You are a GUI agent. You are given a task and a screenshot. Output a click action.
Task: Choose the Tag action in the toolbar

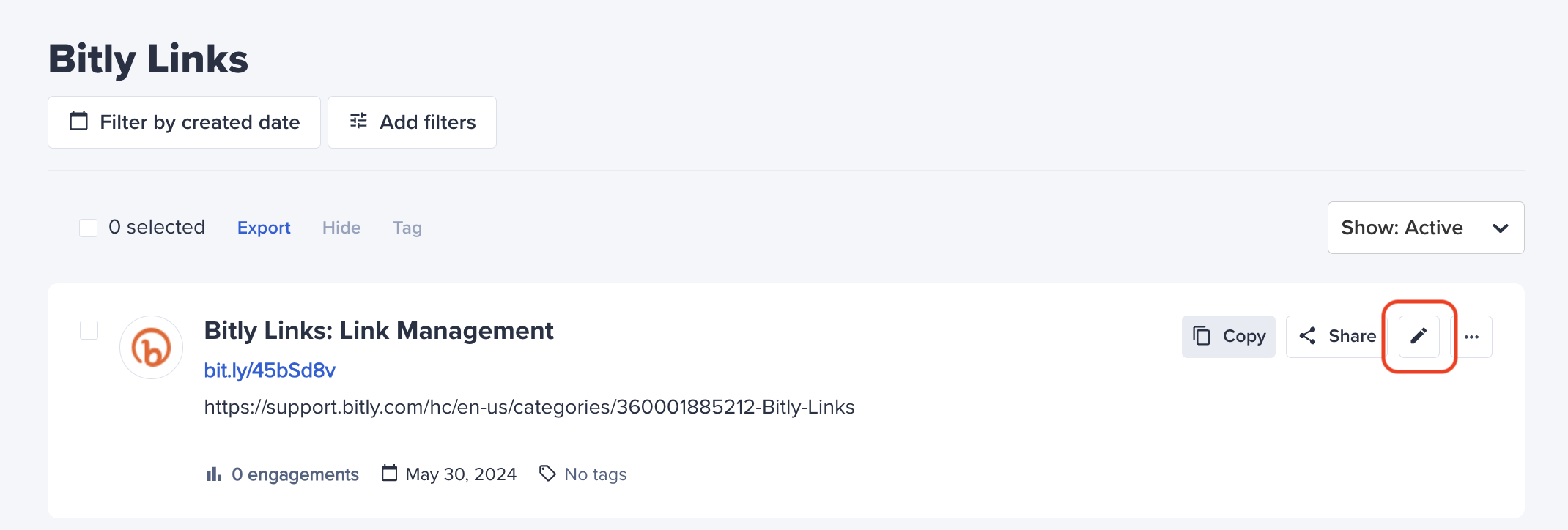[407, 227]
